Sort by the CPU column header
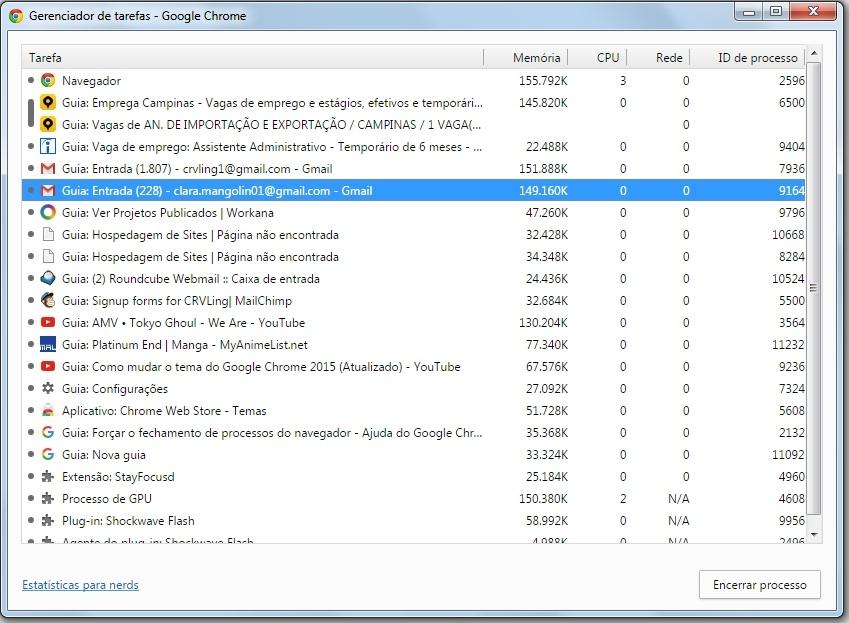 (x=608, y=58)
